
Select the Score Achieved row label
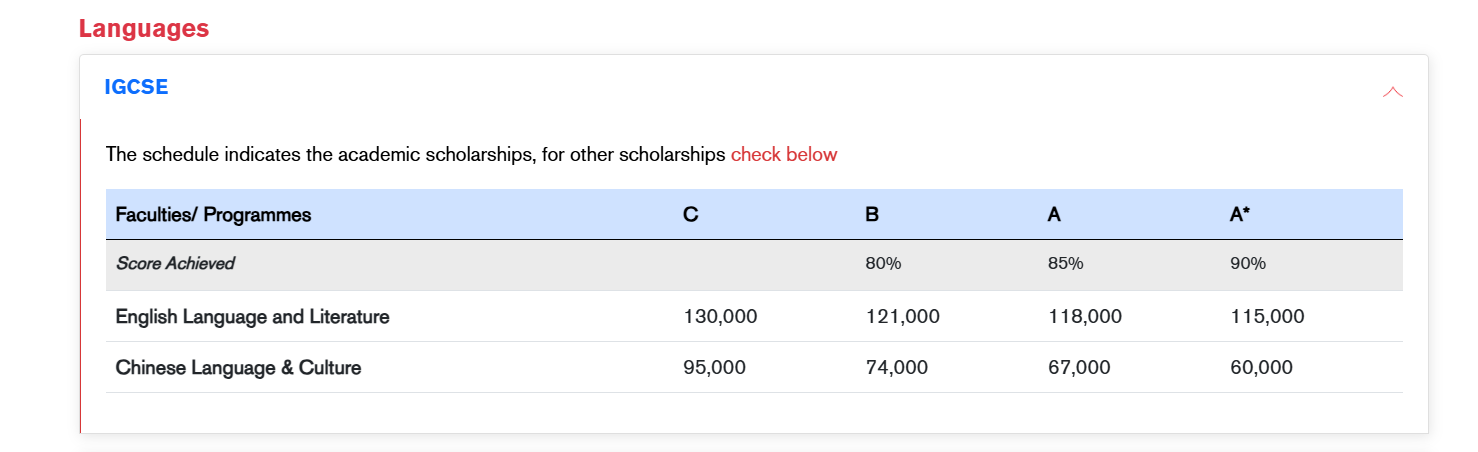pyautogui.click(x=175, y=264)
